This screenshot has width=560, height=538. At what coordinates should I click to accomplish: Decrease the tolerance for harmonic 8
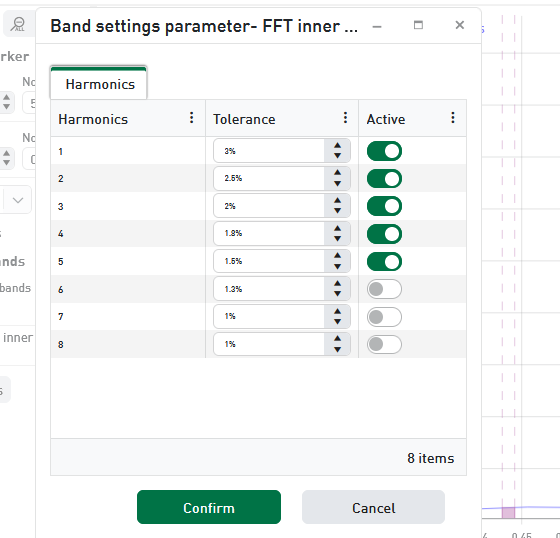337,350
